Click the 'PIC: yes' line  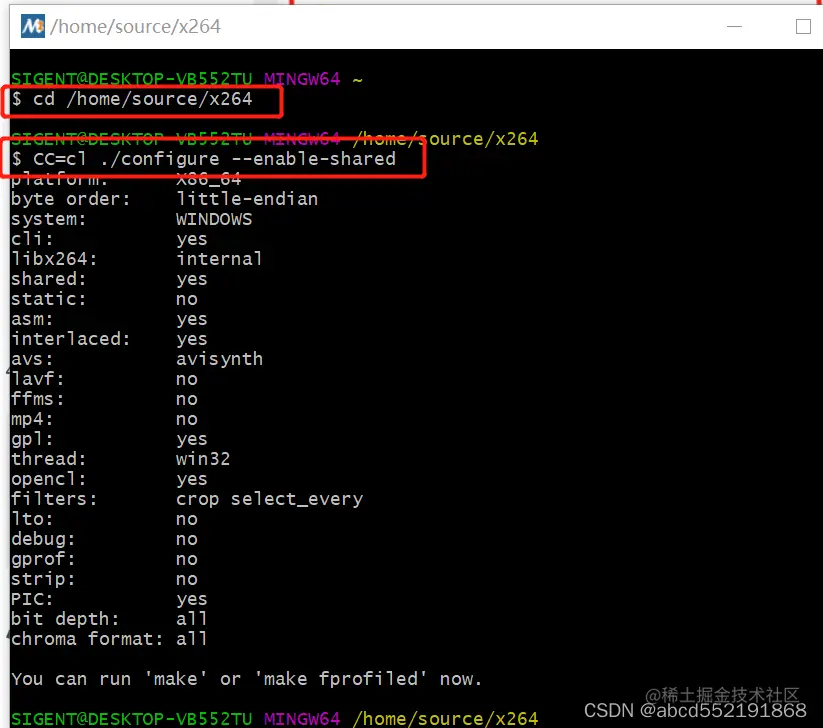[x=109, y=599]
